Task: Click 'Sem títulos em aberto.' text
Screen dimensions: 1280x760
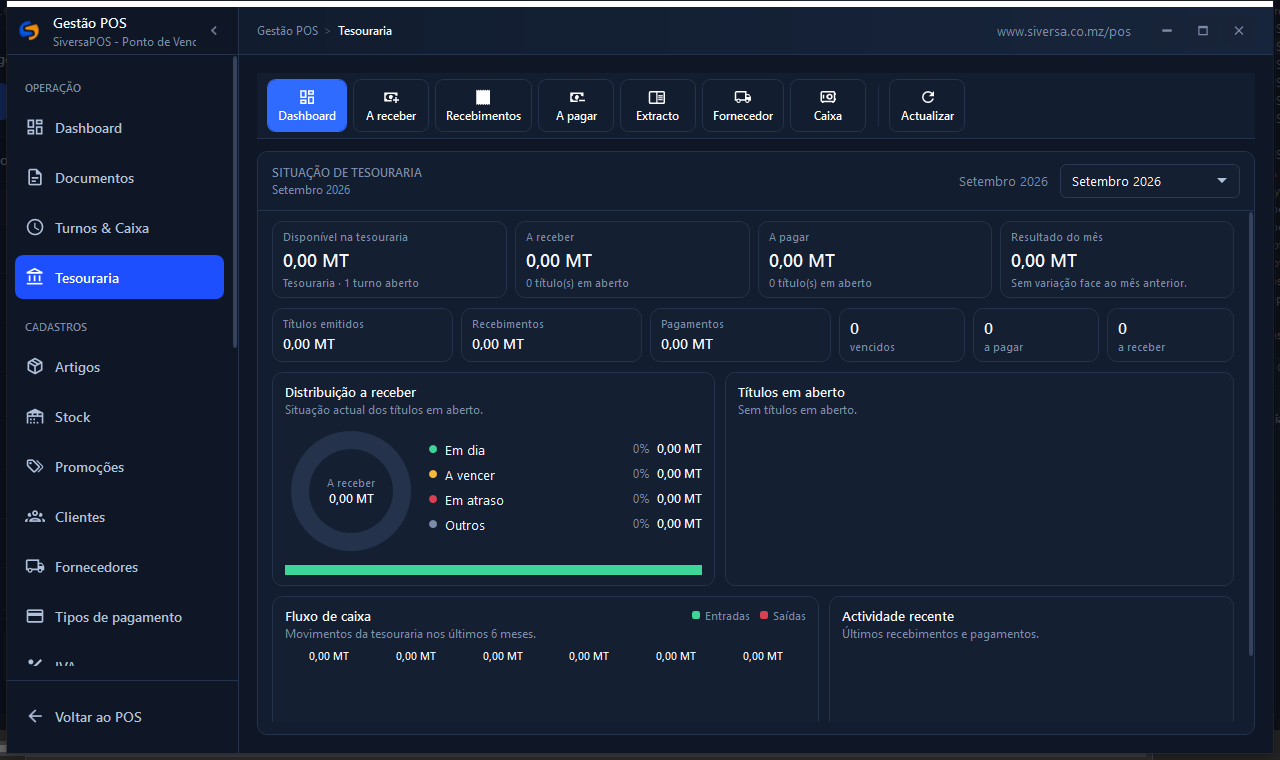Action: (x=797, y=410)
